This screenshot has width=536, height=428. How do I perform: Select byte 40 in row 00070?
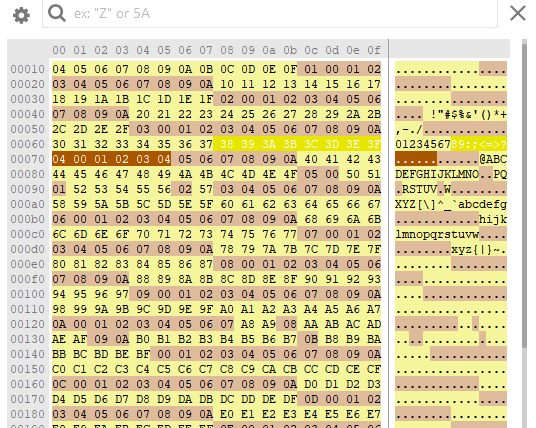point(311,159)
